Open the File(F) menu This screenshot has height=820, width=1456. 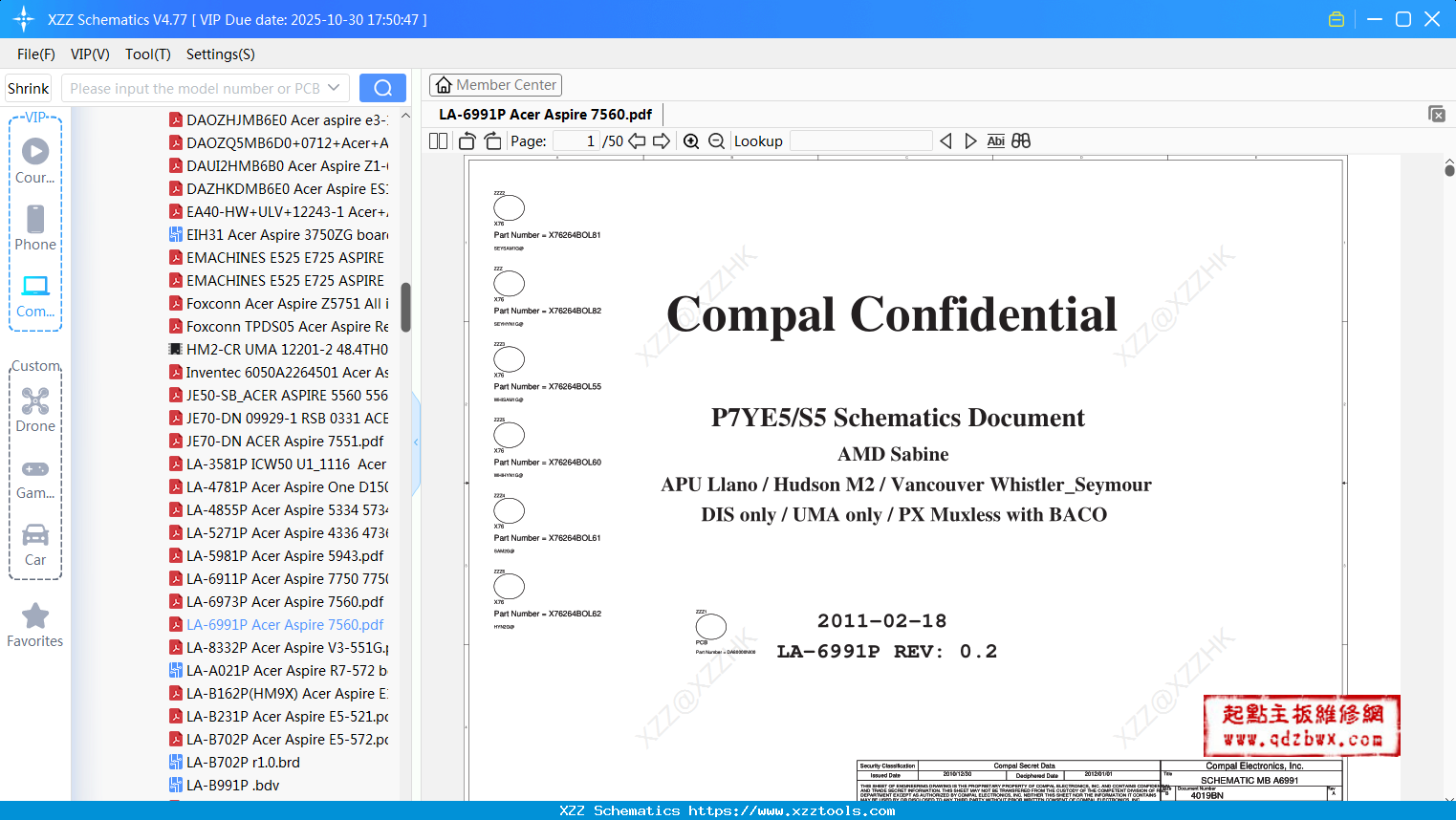pos(36,54)
